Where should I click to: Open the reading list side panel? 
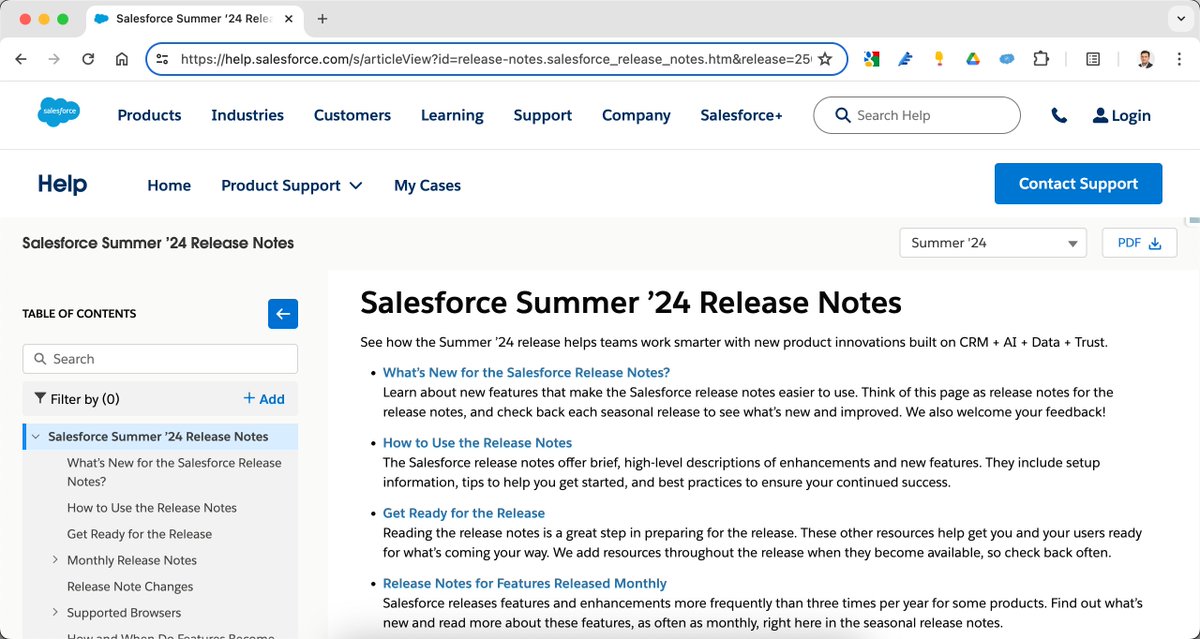pyautogui.click(x=1093, y=59)
